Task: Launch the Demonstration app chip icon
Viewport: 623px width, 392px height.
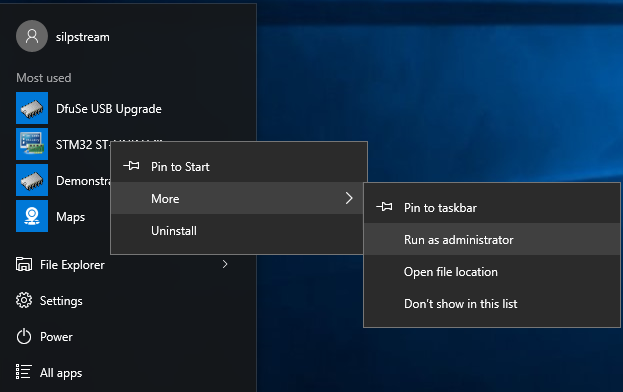Action: click(32, 180)
